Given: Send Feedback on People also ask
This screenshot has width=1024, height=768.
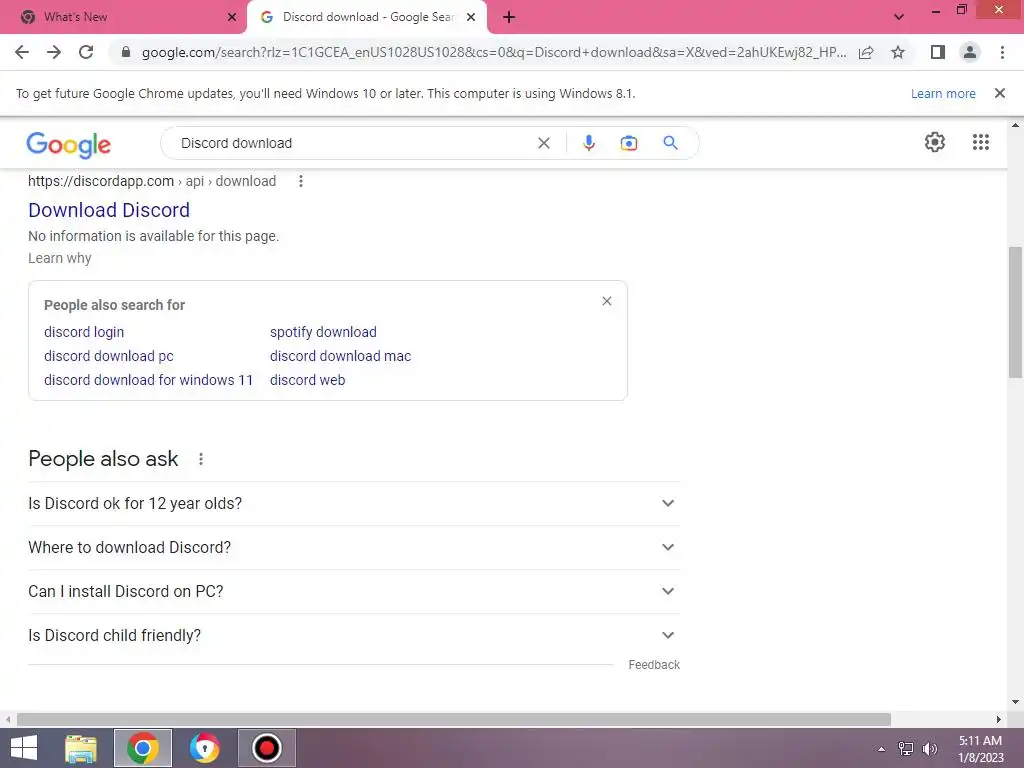Looking at the screenshot, I should pyautogui.click(x=654, y=665).
